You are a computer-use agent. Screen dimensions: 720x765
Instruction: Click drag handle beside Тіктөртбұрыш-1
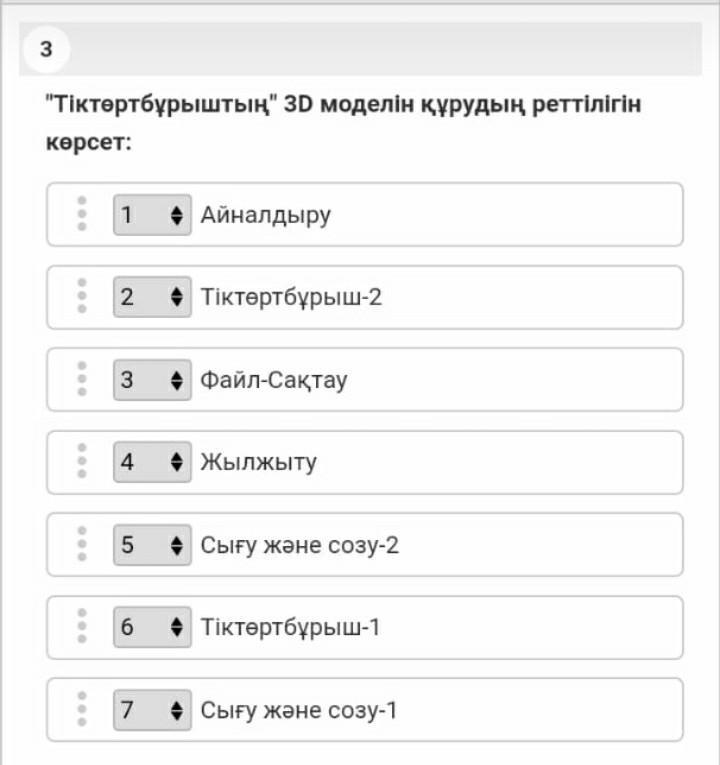[82, 628]
